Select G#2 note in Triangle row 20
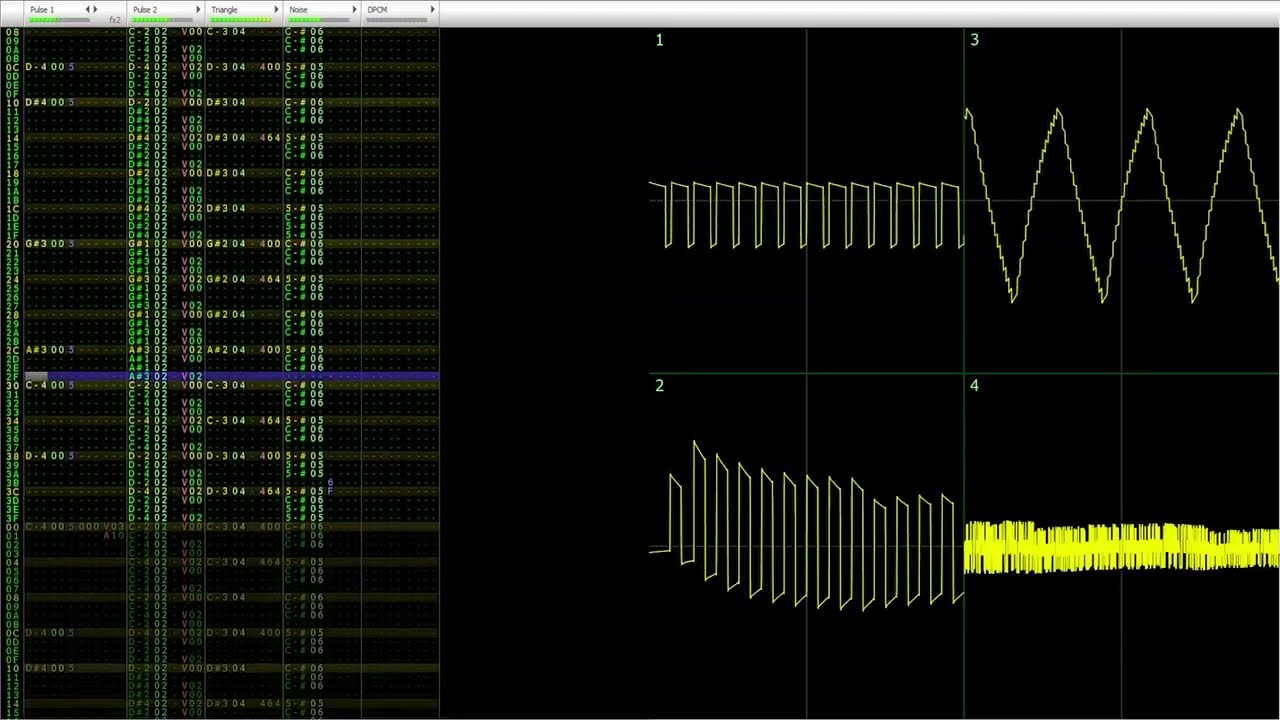This screenshot has width=1280, height=720. (216, 244)
